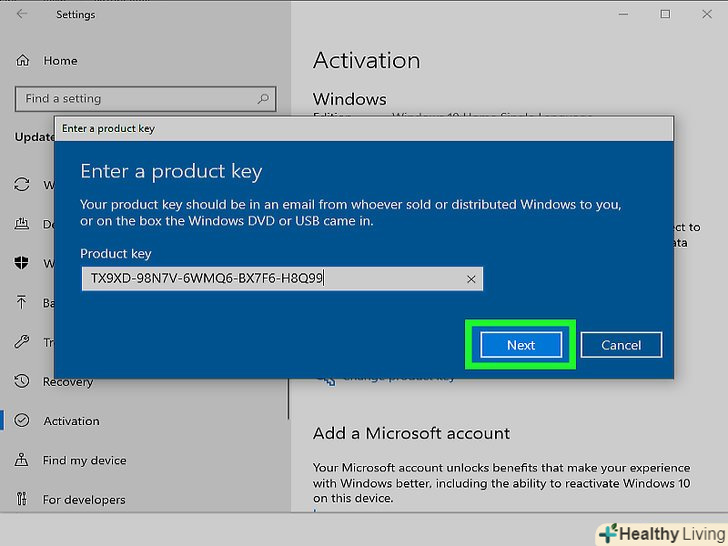The image size is (728, 546).
Task: Click the Recovery clock icon
Action: (x=21, y=381)
